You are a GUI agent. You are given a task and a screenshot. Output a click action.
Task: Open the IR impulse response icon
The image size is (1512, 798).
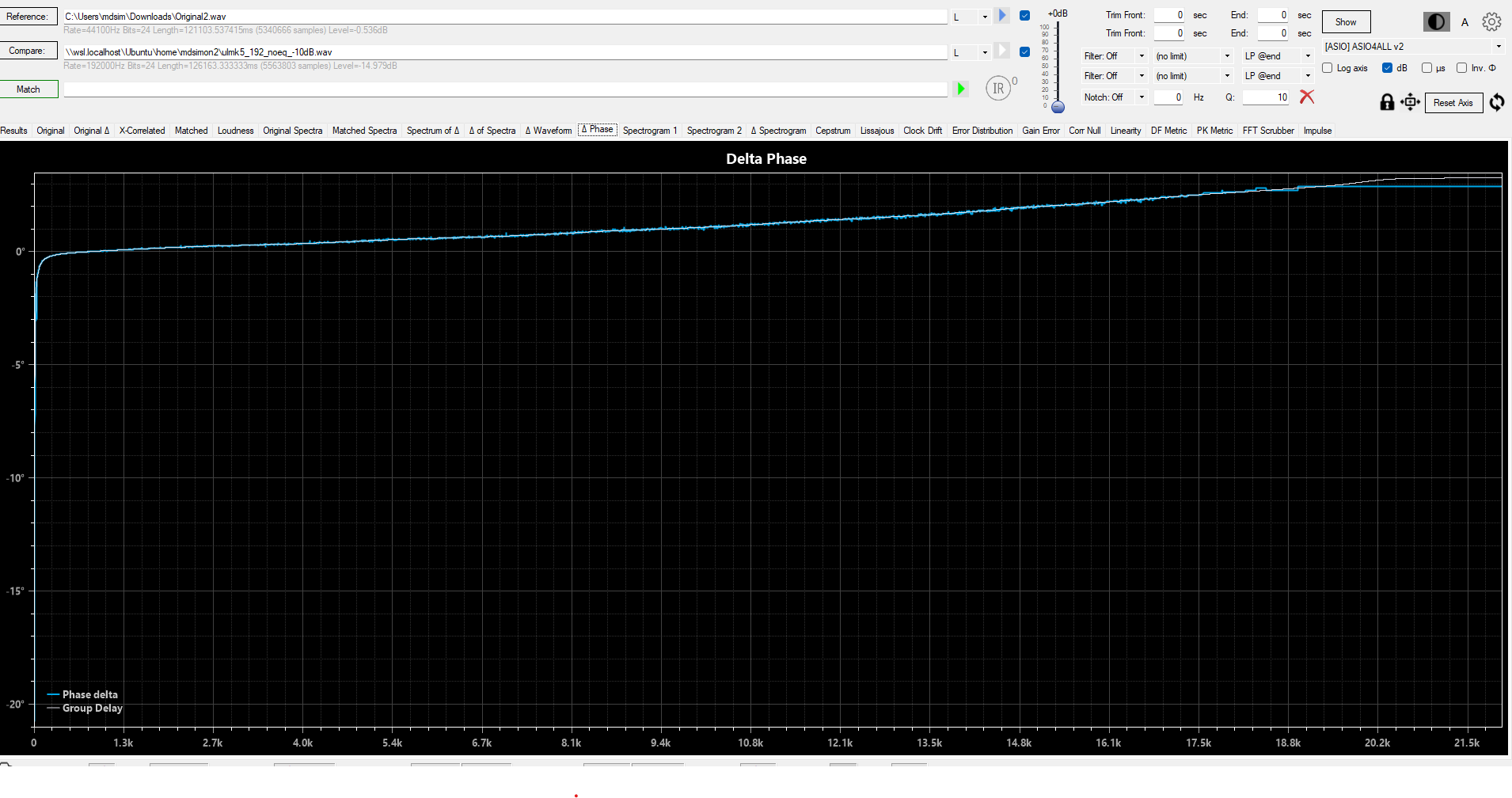[998, 88]
